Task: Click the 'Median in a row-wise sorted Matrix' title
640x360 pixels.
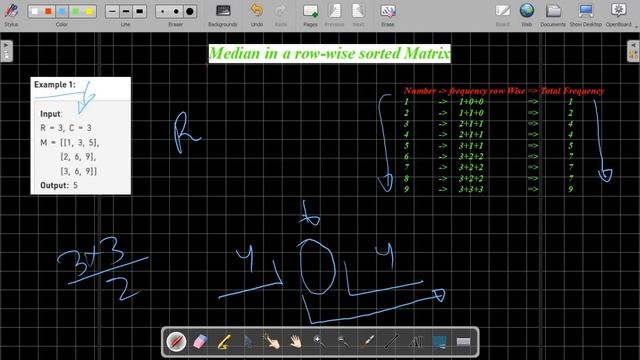Action: tap(330, 53)
